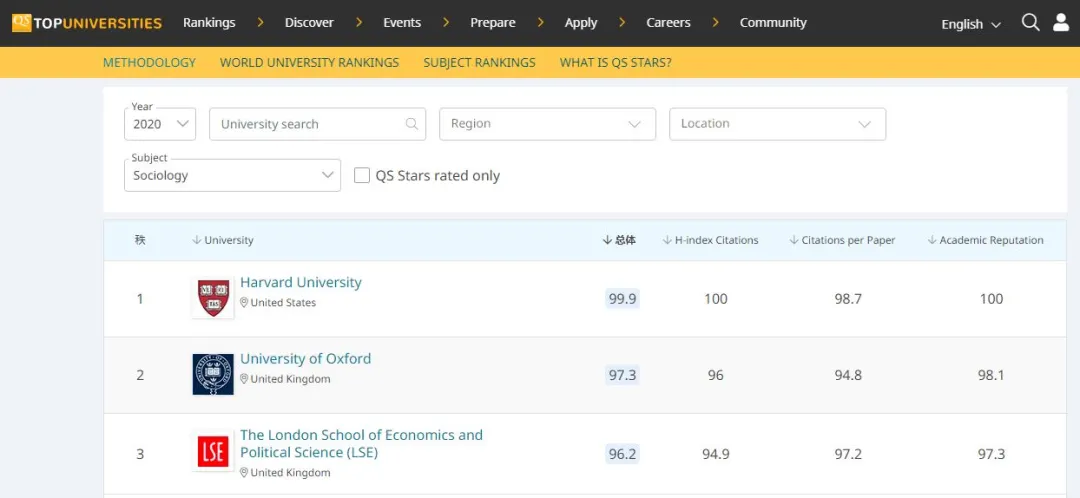The width and height of the screenshot is (1080, 498).
Task: Sort by 总体 overall score column
Action: pos(619,240)
